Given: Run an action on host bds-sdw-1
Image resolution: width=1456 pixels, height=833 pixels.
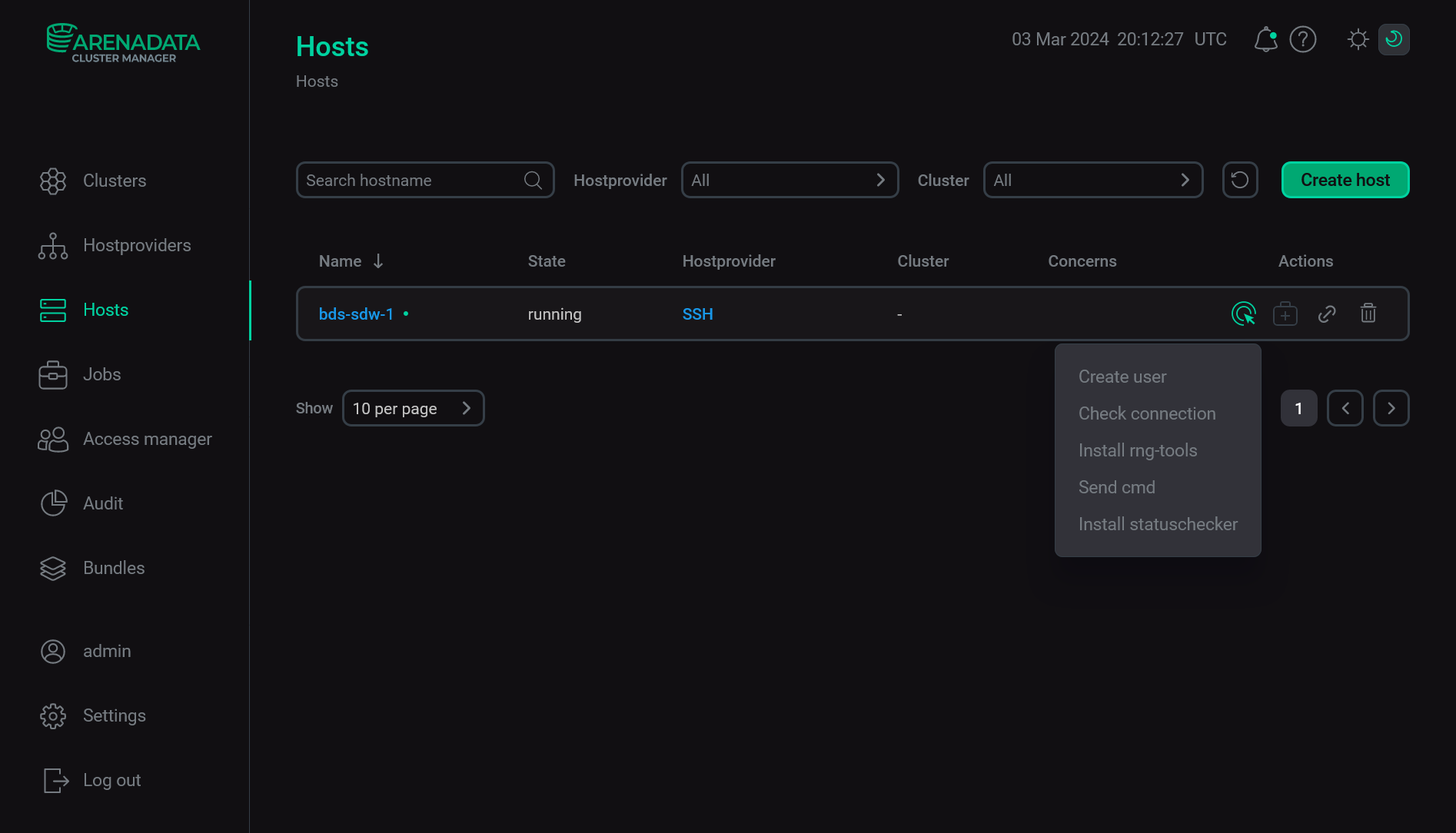Looking at the screenshot, I should click(1244, 314).
